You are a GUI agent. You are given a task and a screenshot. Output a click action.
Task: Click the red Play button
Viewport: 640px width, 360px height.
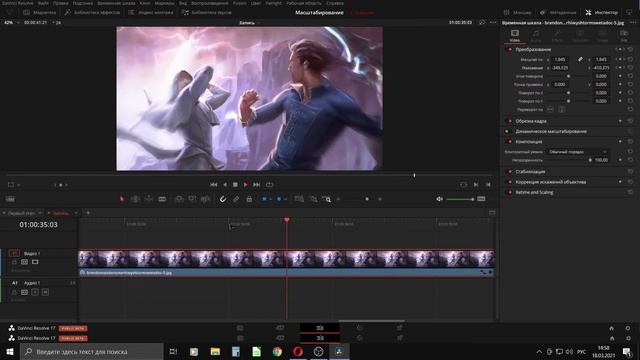click(x=245, y=184)
